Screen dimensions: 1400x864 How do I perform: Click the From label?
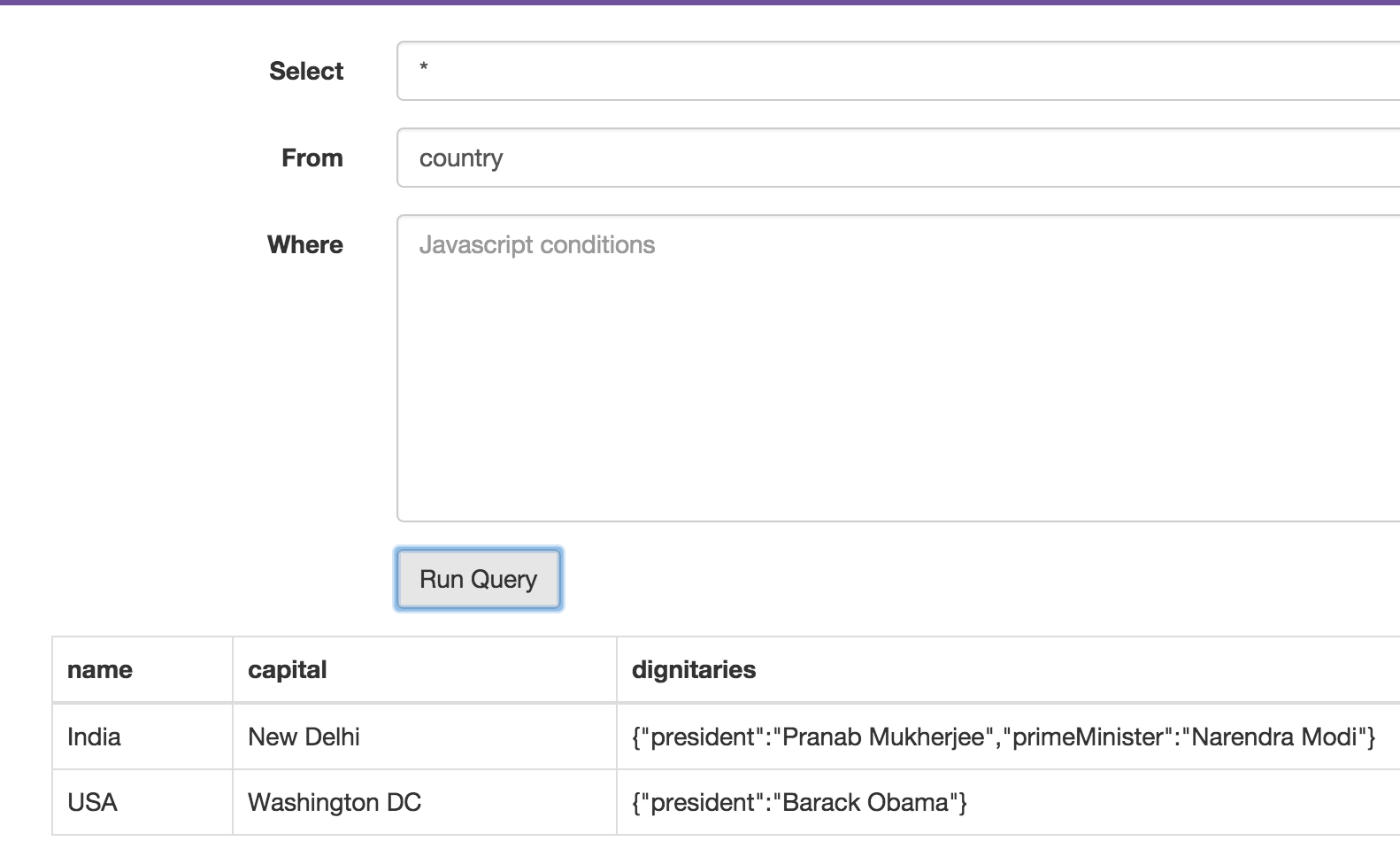click(312, 158)
